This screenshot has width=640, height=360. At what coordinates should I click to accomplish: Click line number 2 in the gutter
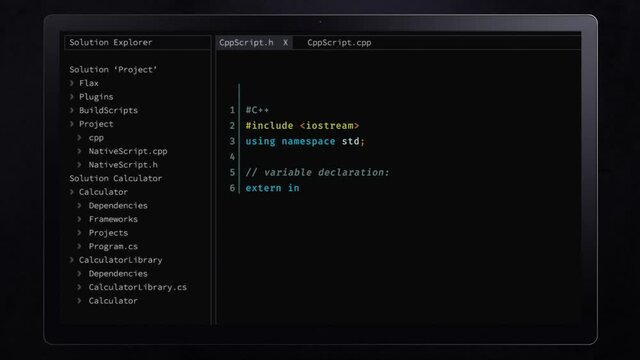point(232,125)
